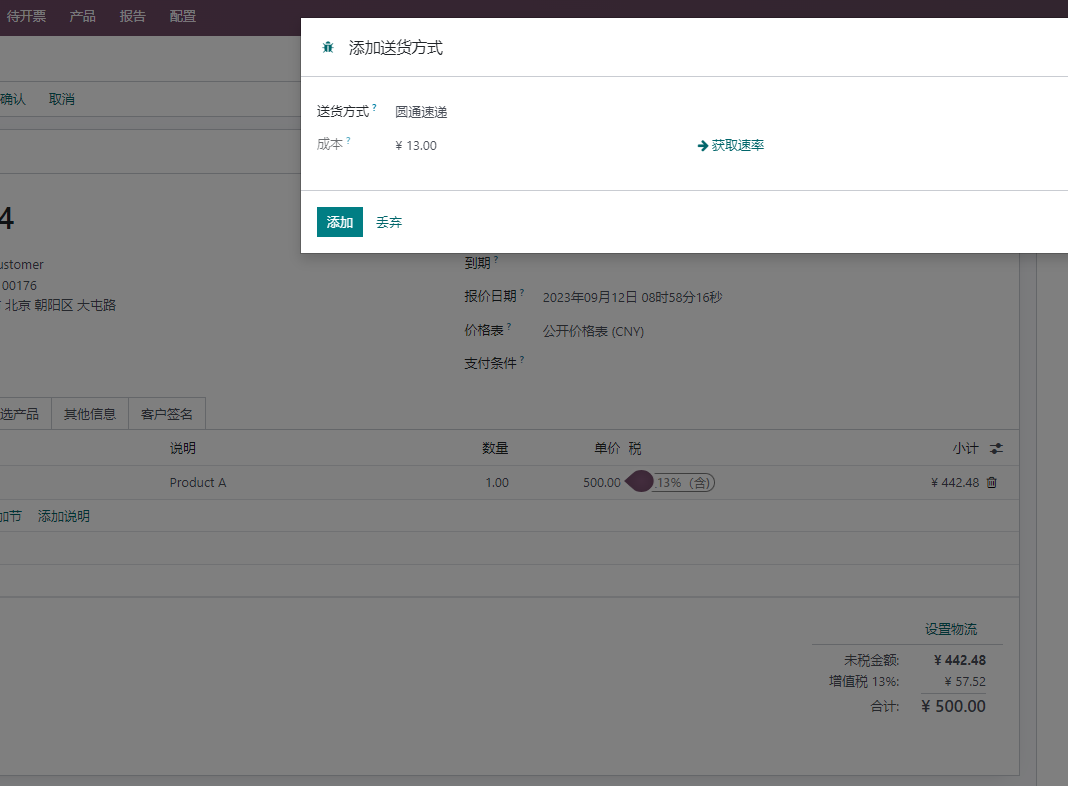Click the debug bug icon in dialog header
Screen dimensions: 1068x786
click(328, 48)
